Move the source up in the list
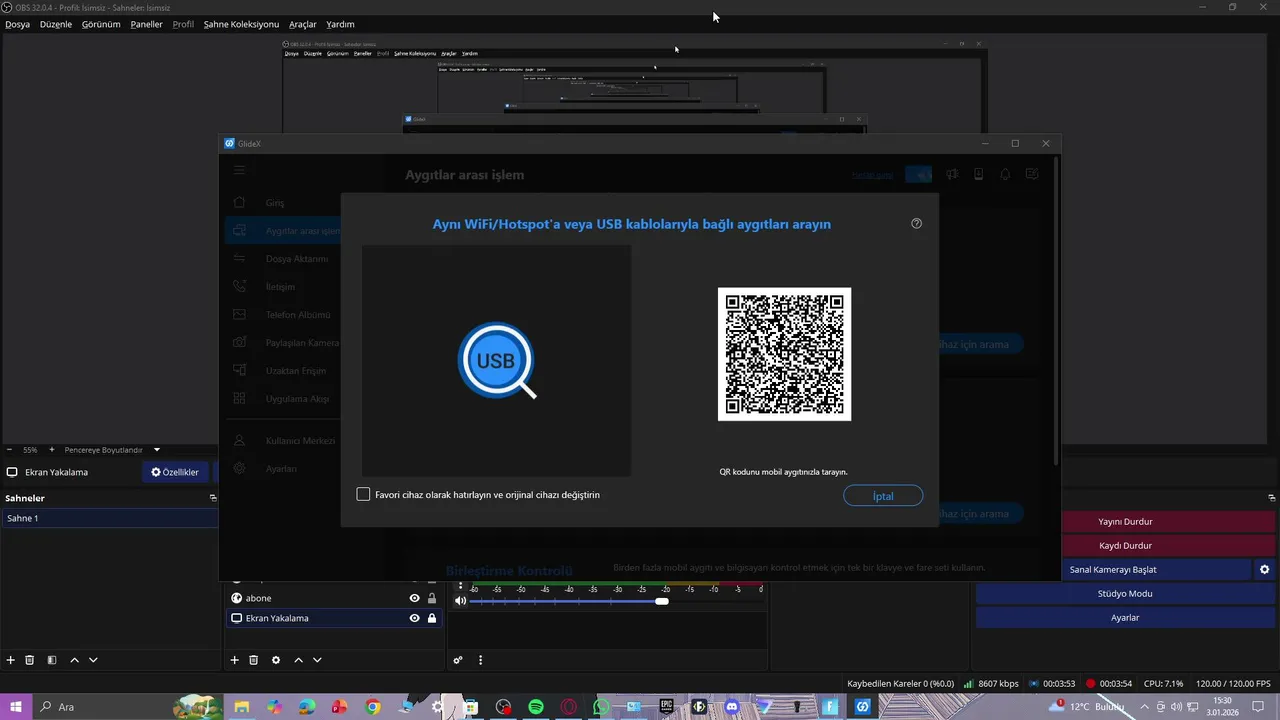 pyautogui.click(x=298, y=660)
